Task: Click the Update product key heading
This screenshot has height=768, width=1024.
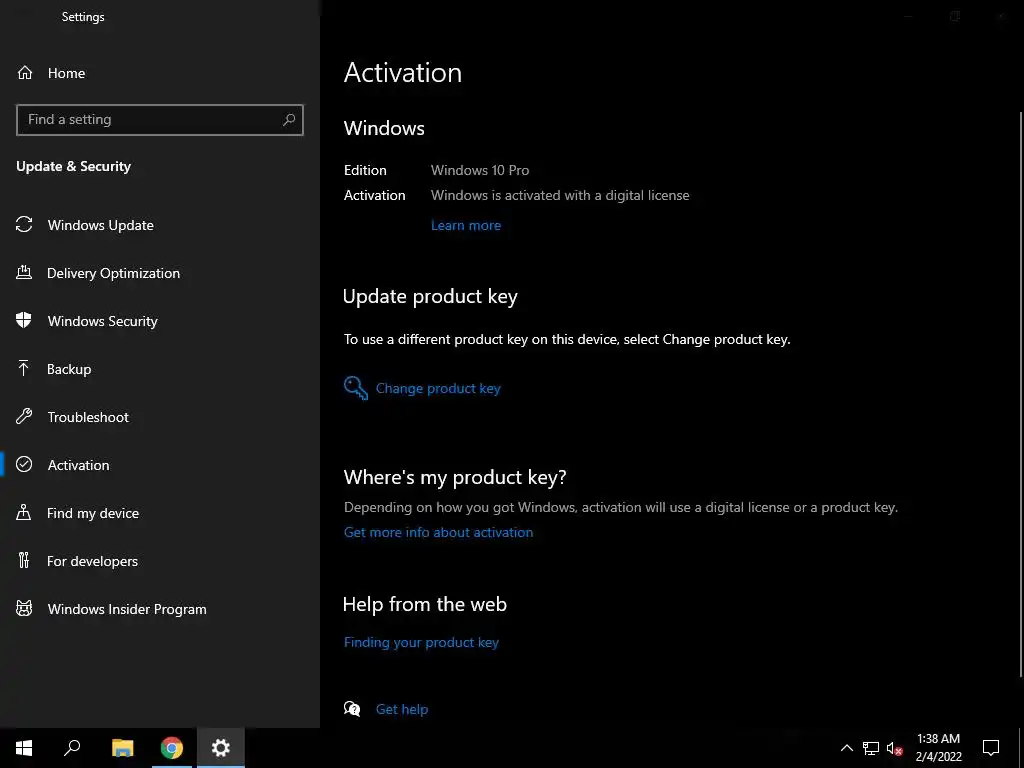Action: point(430,296)
